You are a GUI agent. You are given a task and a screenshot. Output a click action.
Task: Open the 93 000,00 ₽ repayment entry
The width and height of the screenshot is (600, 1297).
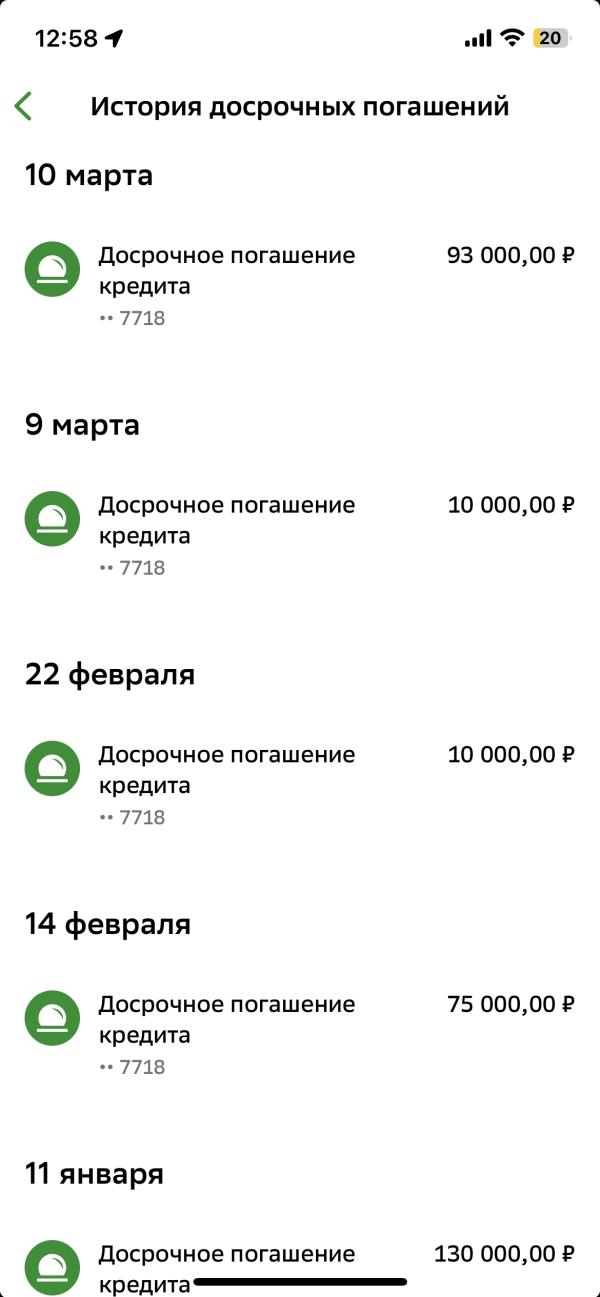click(x=300, y=285)
